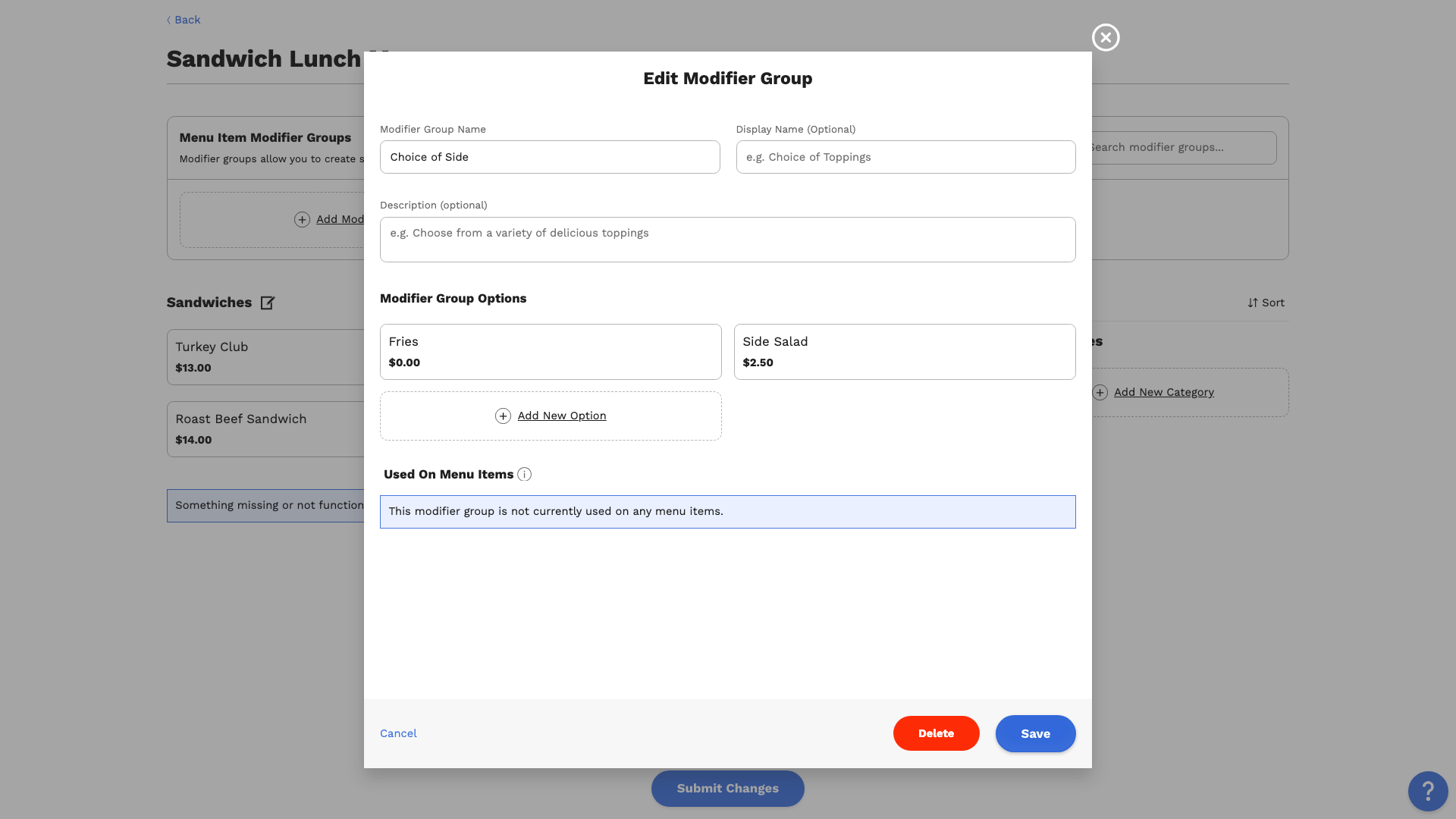Close the Edit Modifier Group dialog

tap(1106, 37)
